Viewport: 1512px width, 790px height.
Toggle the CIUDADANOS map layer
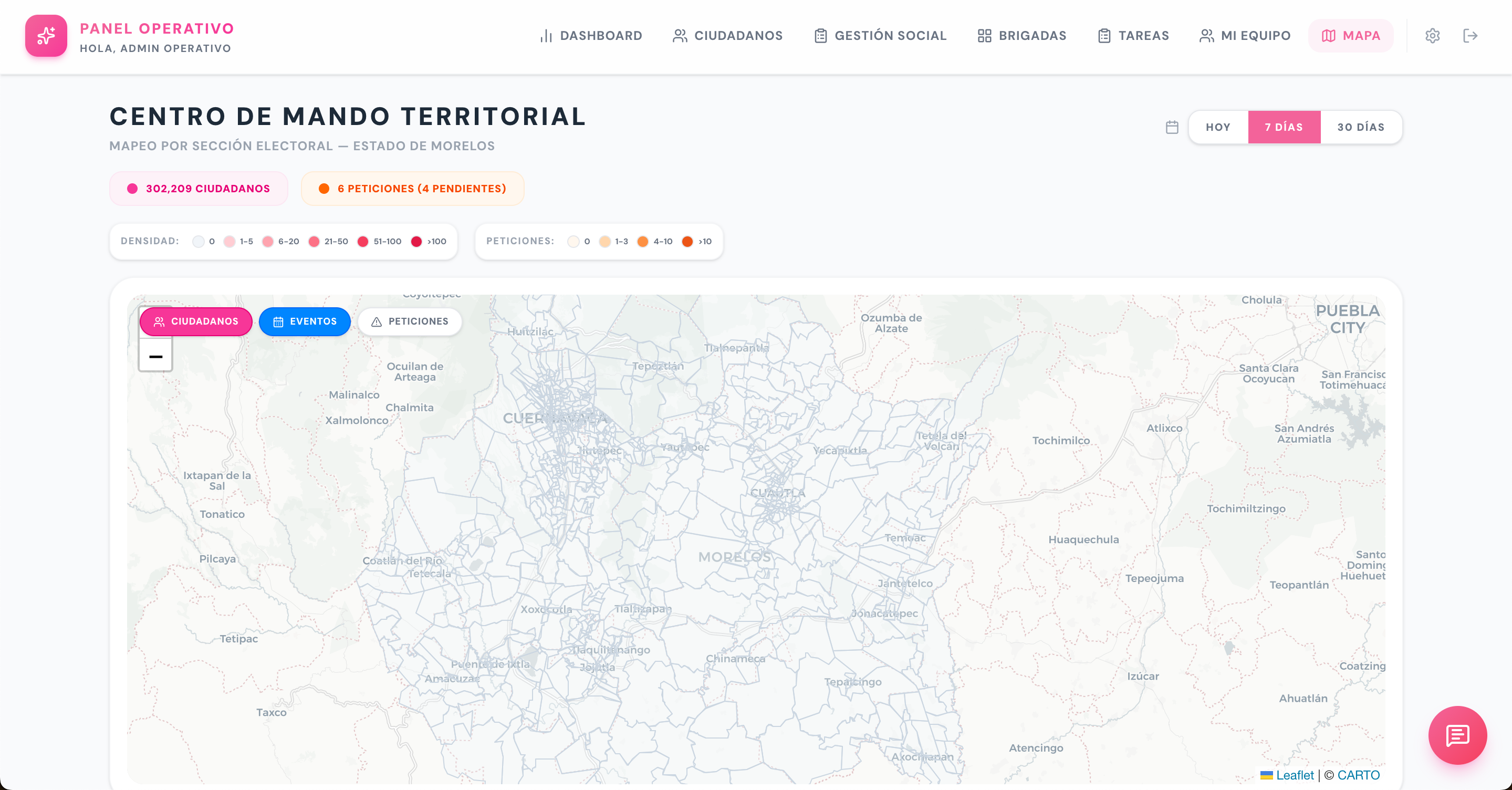click(195, 321)
